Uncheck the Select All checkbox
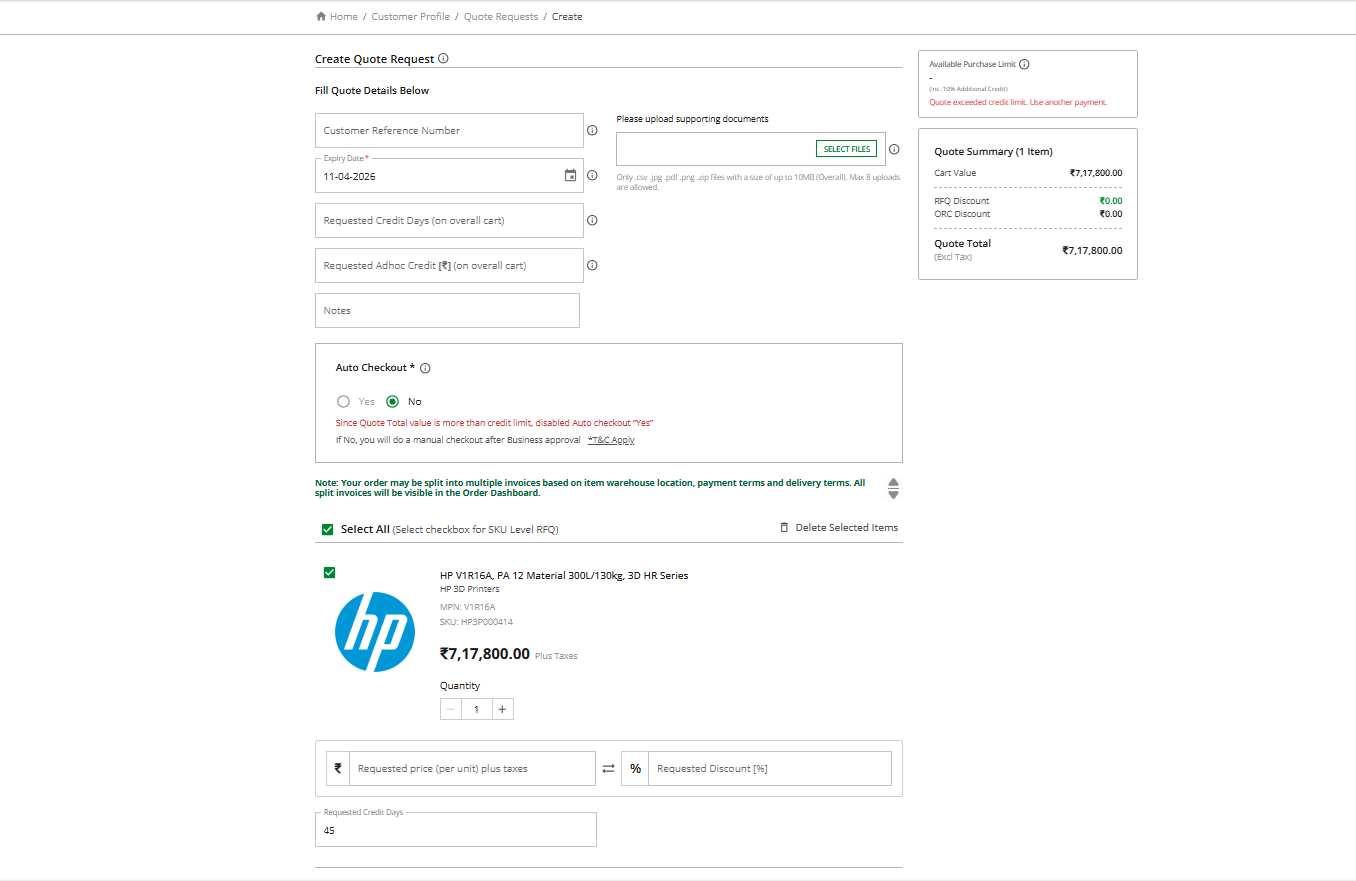 (327, 529)
